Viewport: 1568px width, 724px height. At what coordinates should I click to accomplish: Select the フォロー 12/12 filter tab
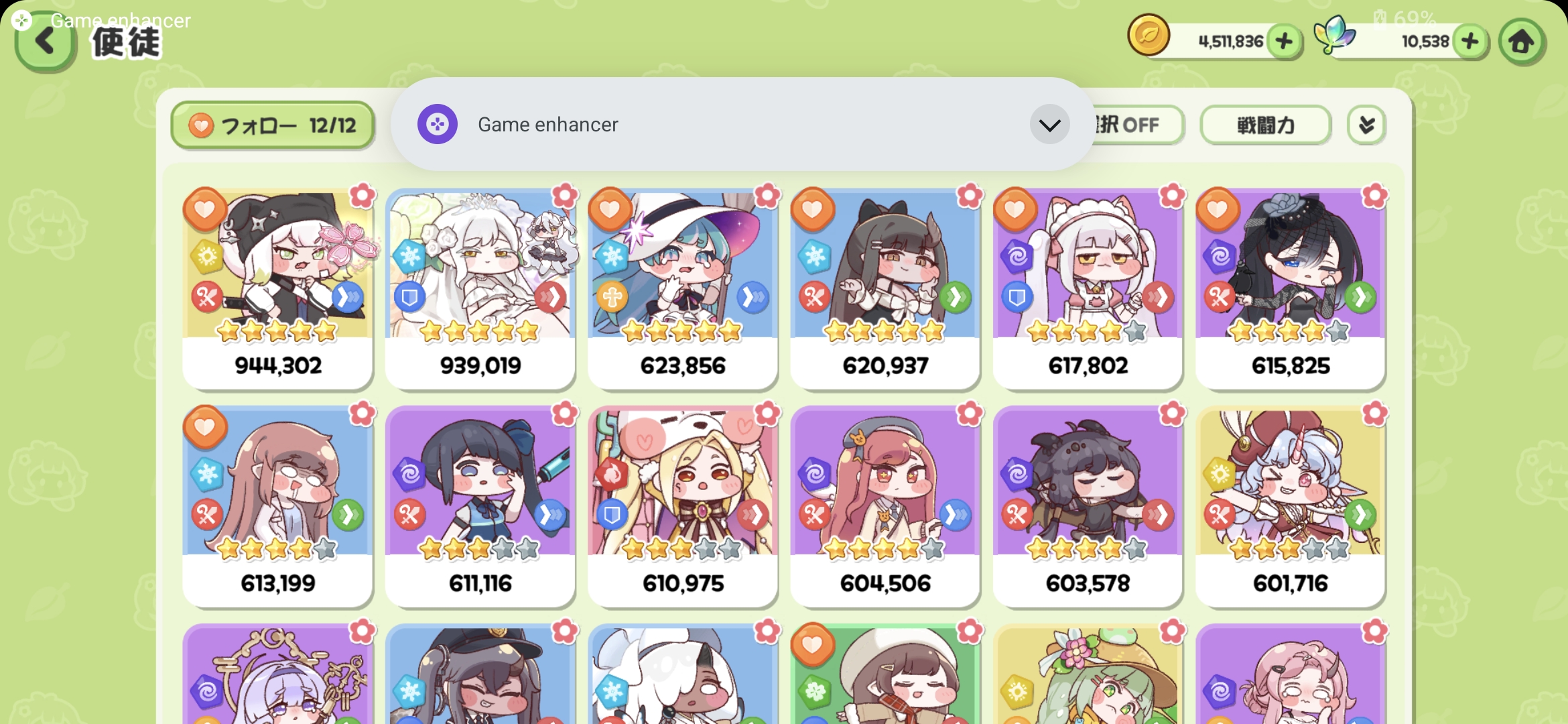[x=273, y=125]
